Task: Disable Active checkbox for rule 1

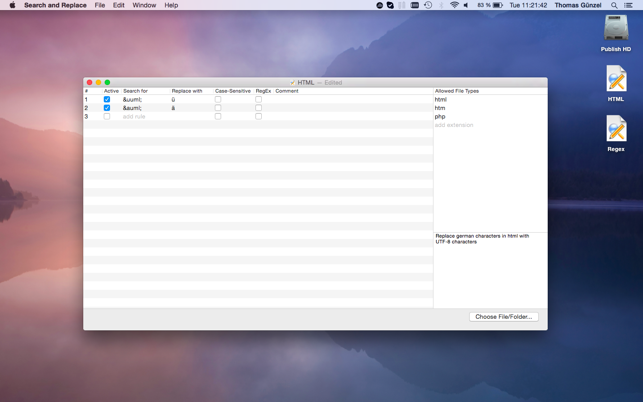Action: (107, 99)
